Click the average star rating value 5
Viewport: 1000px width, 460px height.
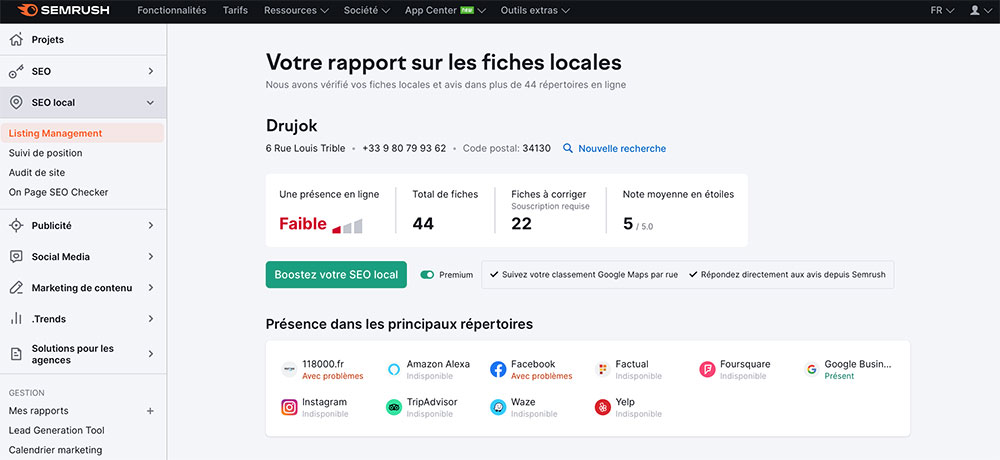pos(628,224)
